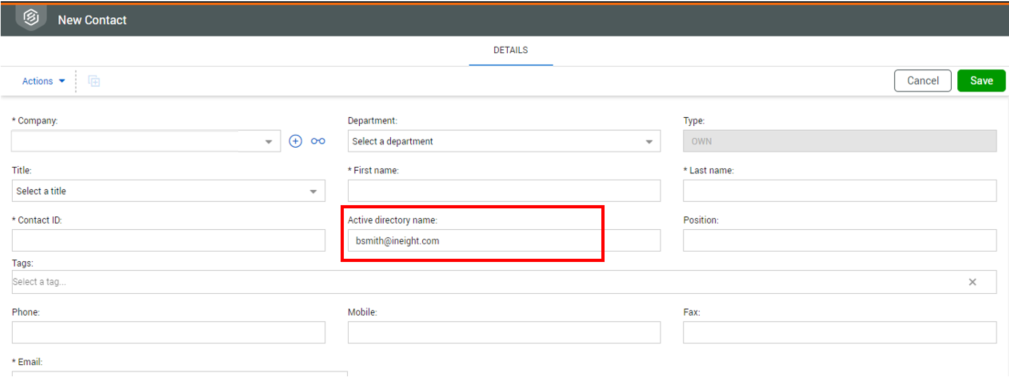
Task: Click the glasses view-company icon
Action: pos(318,141)
